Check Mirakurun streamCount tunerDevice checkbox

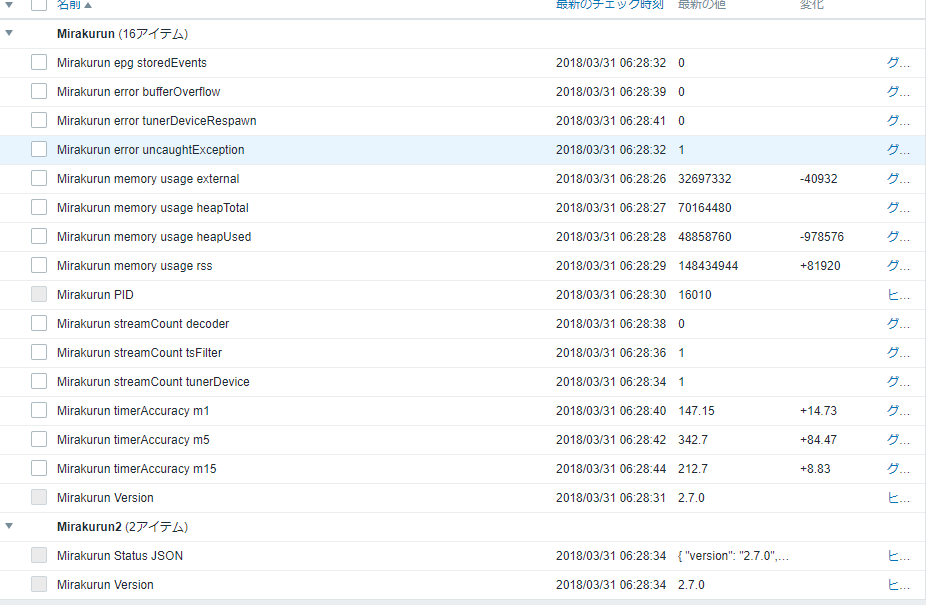pos(39,380)
